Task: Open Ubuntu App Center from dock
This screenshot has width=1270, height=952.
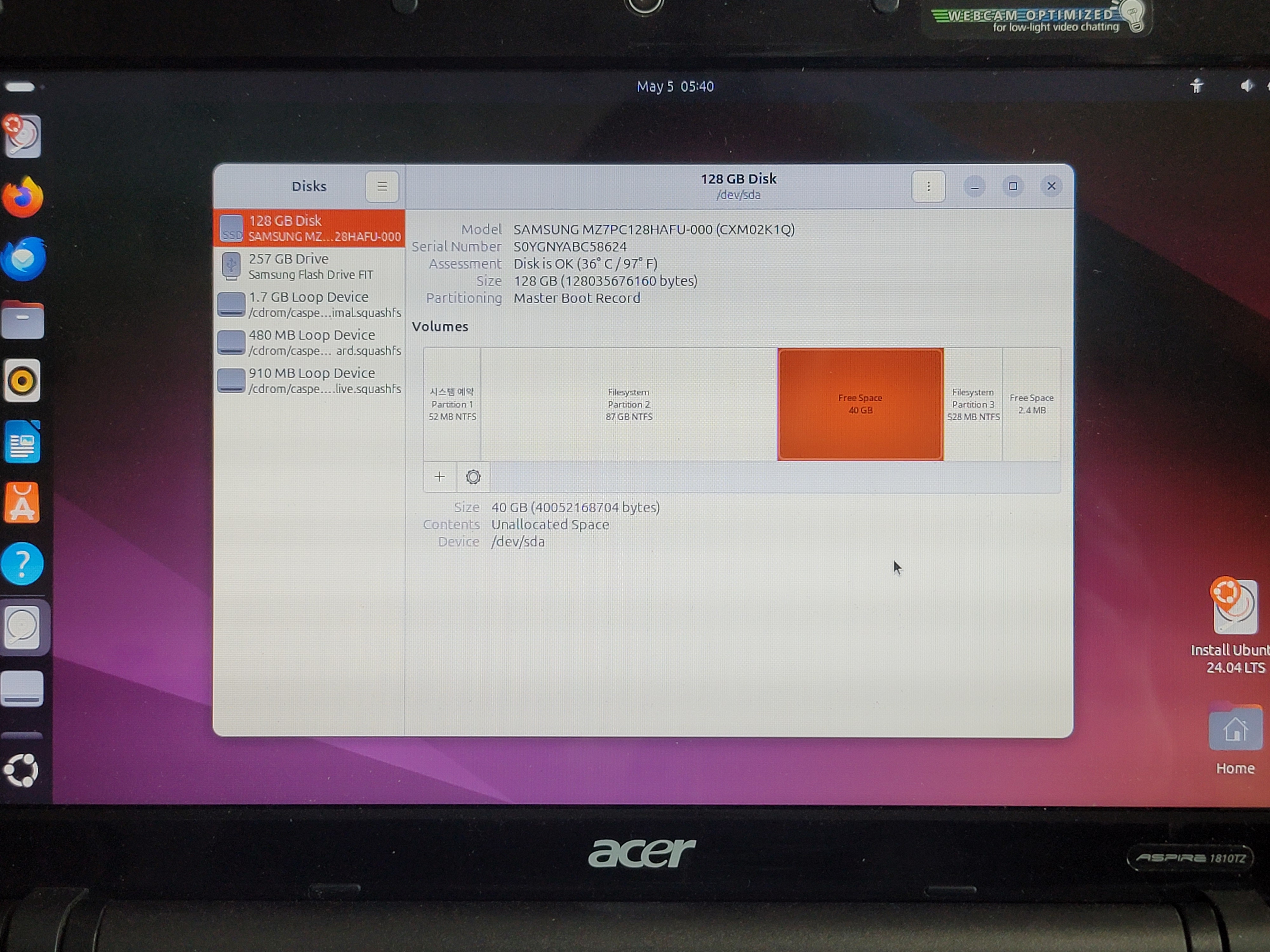Action: point(23,503)
